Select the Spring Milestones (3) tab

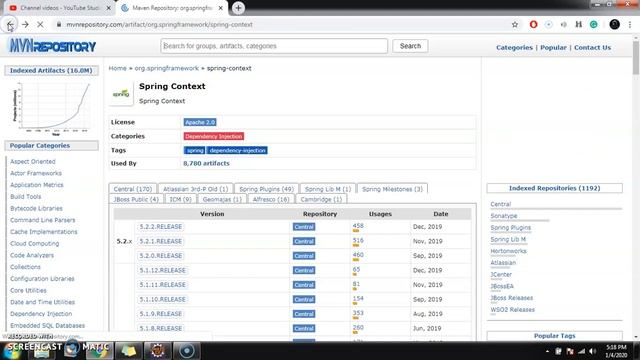(x=392, y=189)
